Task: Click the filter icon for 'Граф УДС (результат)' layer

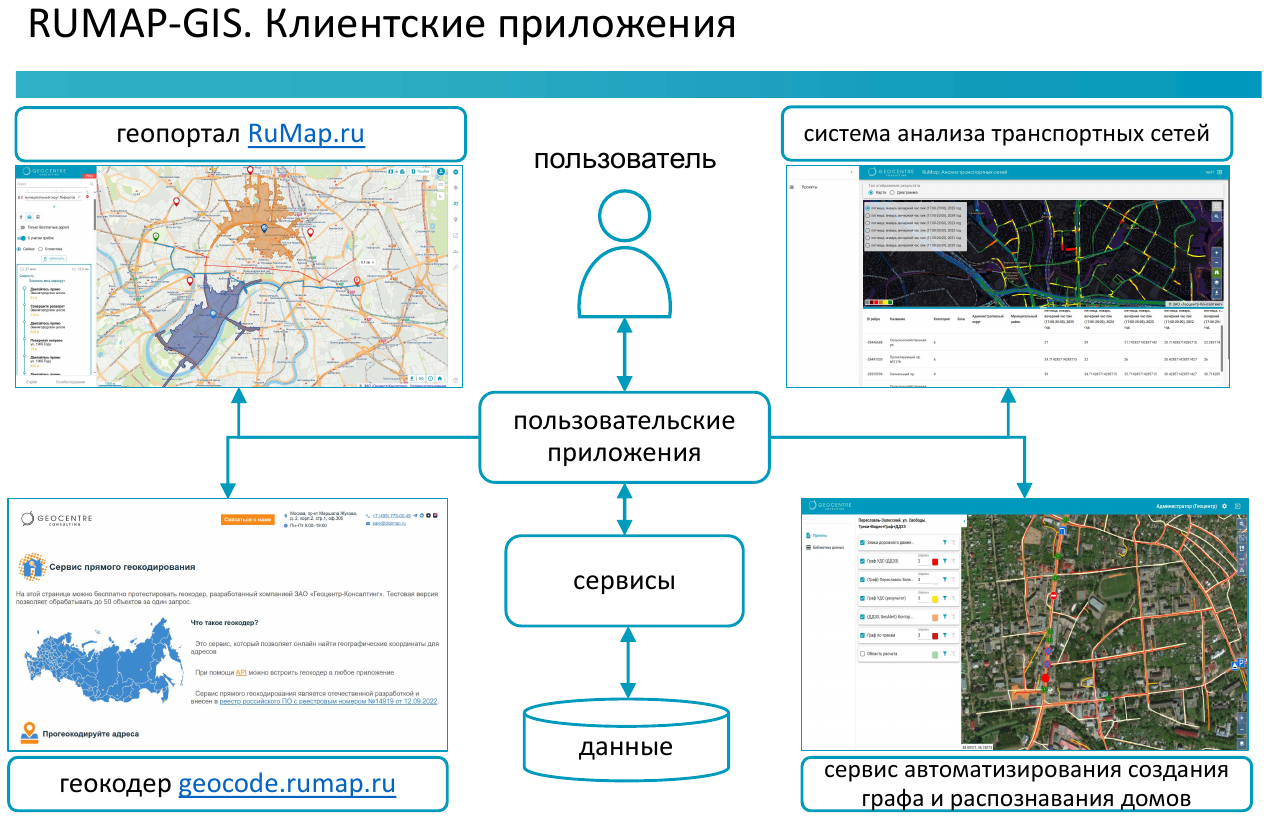Action: (x=945, y=598)
